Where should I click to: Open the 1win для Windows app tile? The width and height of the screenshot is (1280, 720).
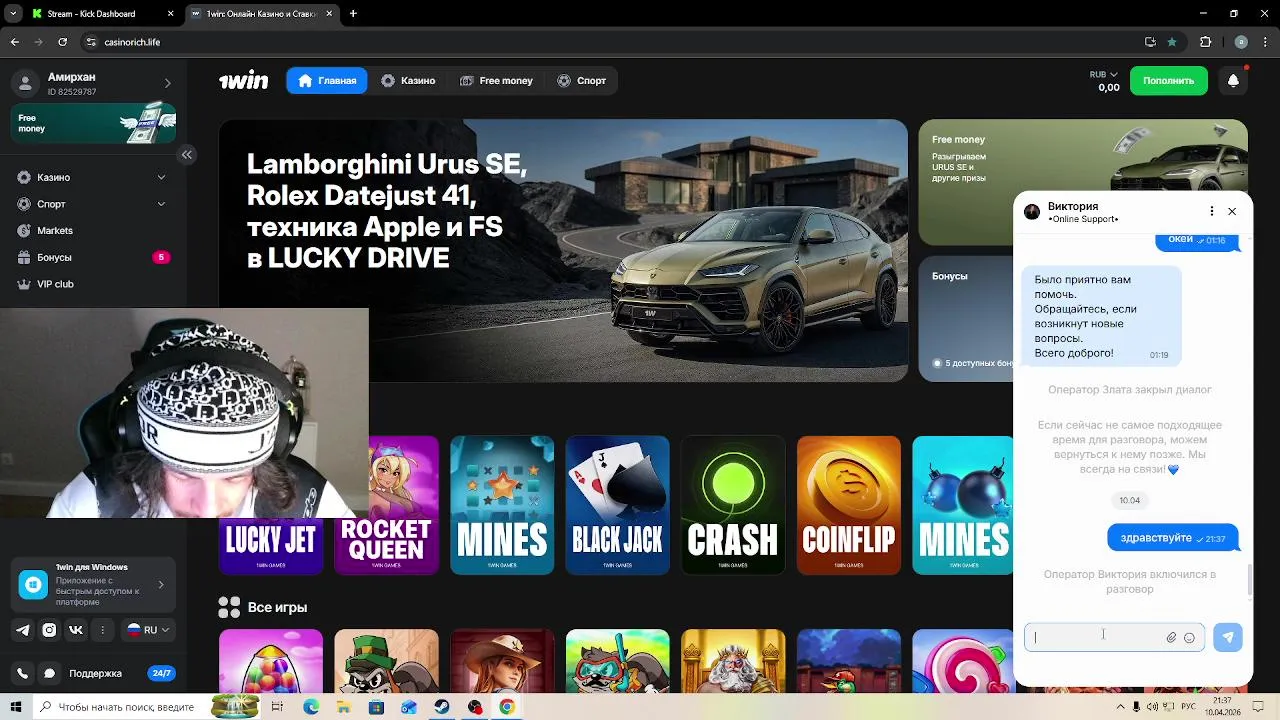(93, 584)
